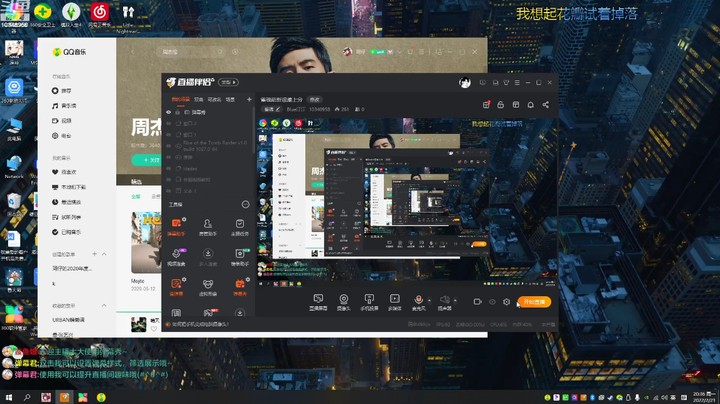Toggle visibility of the monitor capture source
The image size is (720, 404).
click(169, 112)
